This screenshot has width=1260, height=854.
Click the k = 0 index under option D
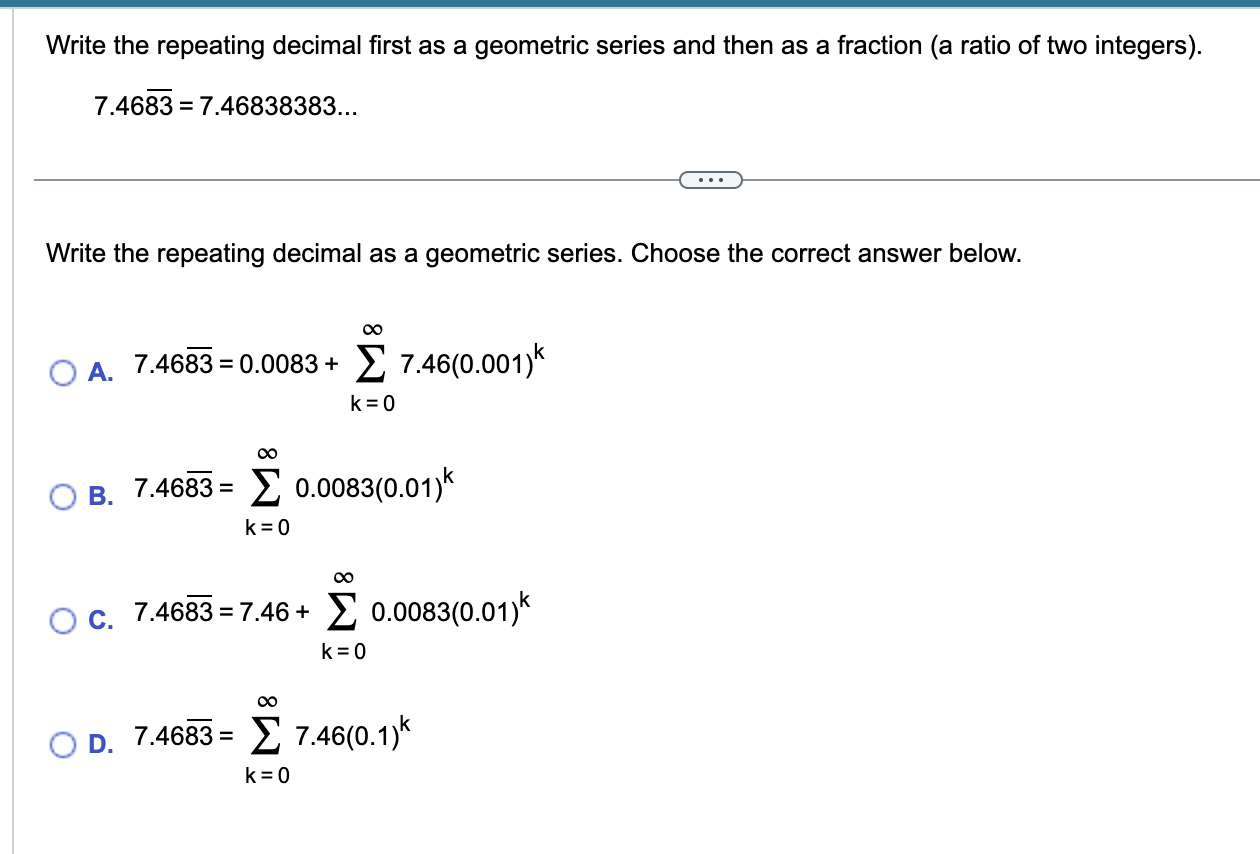[267, 775]
